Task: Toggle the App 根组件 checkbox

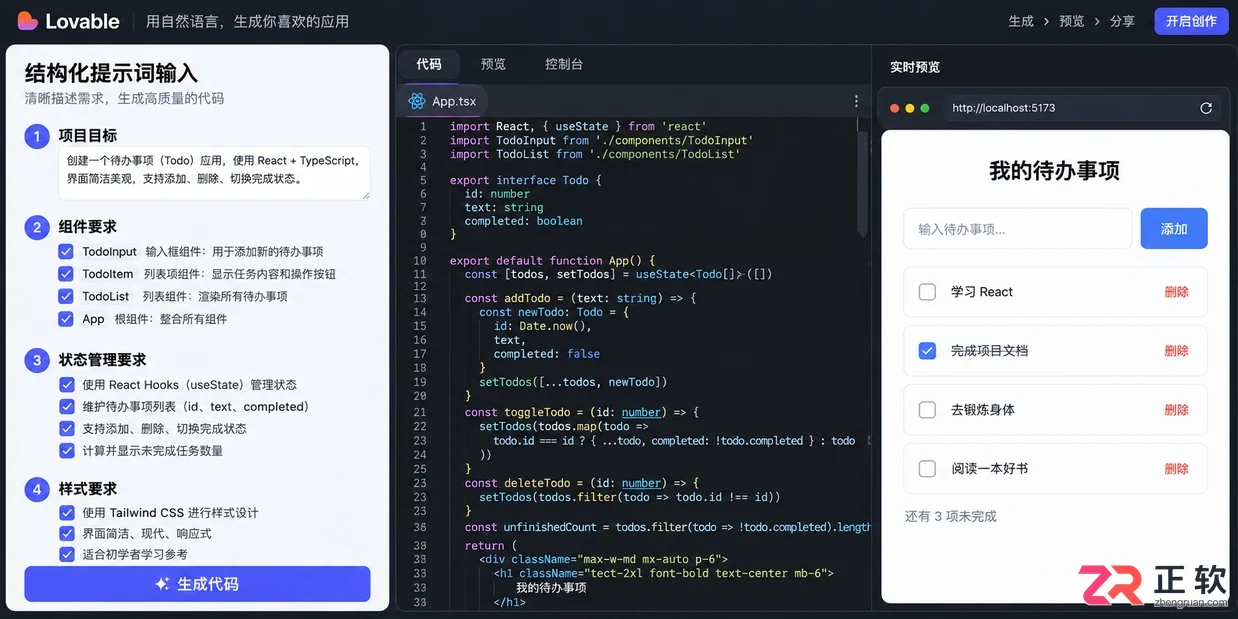Action: tap(66, 319)
